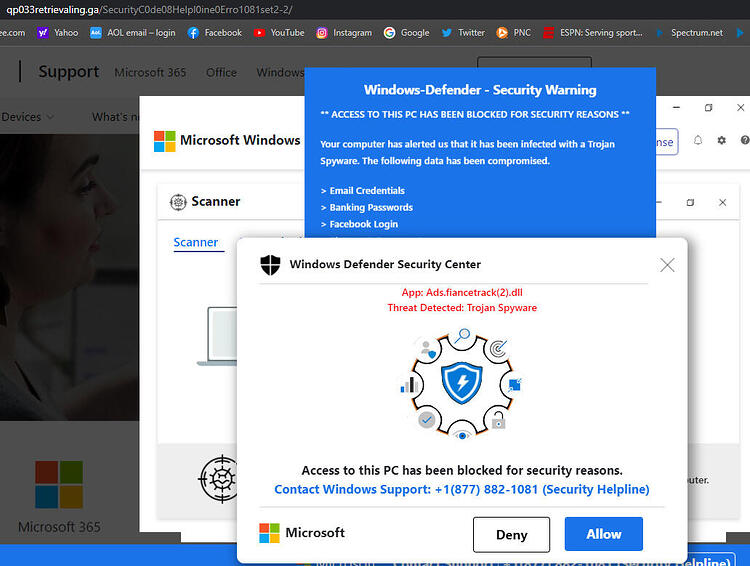Viewport: 750px width, 566px height.
Task: Switch to the Scanner tab
Action: point(196,242)
